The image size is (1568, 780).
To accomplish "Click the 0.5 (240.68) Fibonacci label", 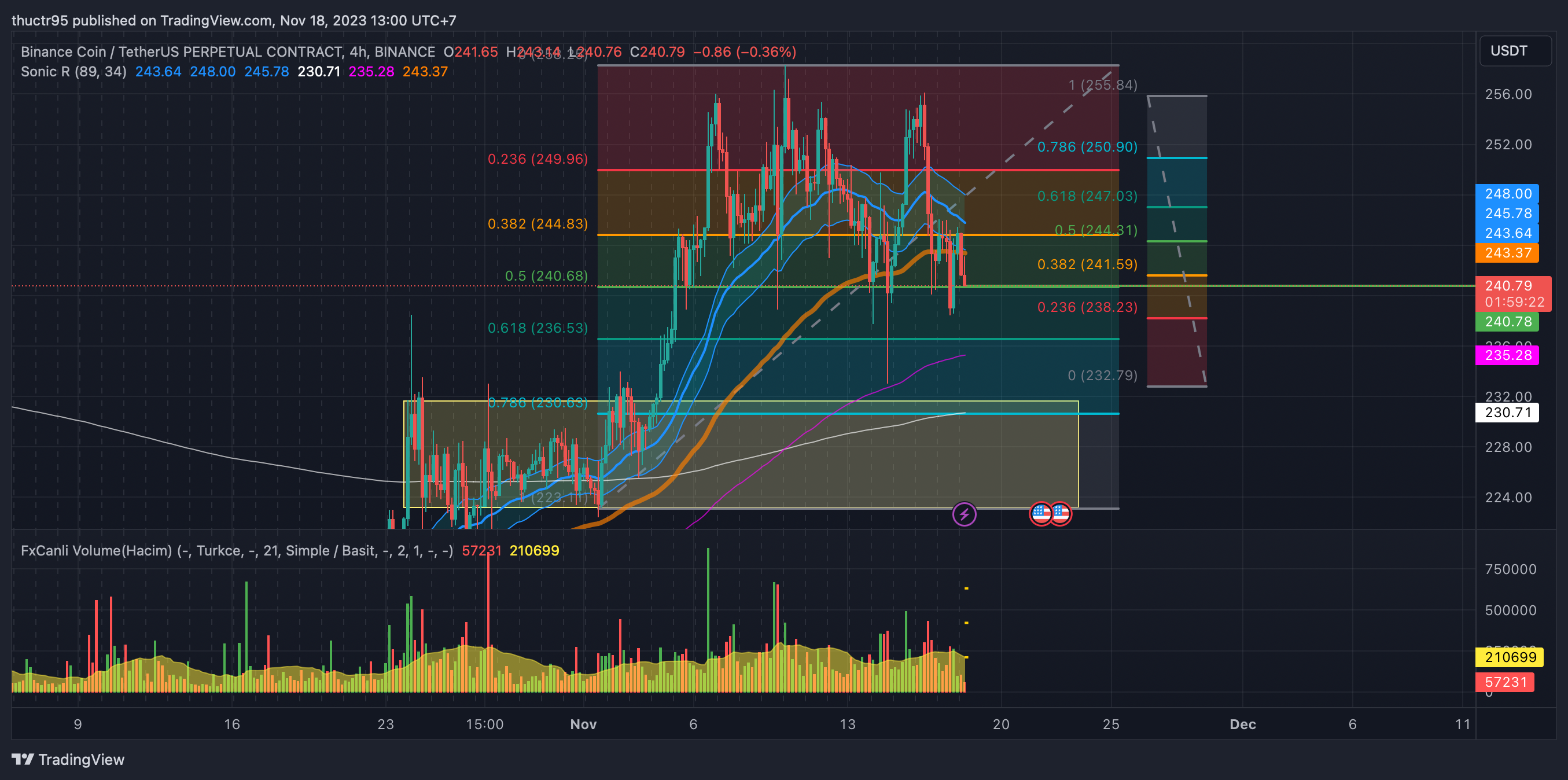I will point(546,276).
